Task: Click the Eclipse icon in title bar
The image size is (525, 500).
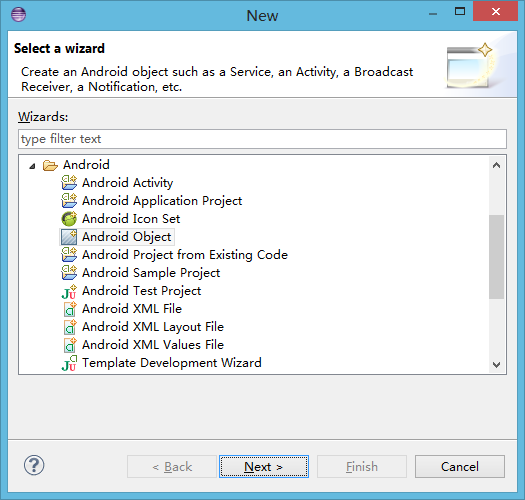Action: (18, 14)
